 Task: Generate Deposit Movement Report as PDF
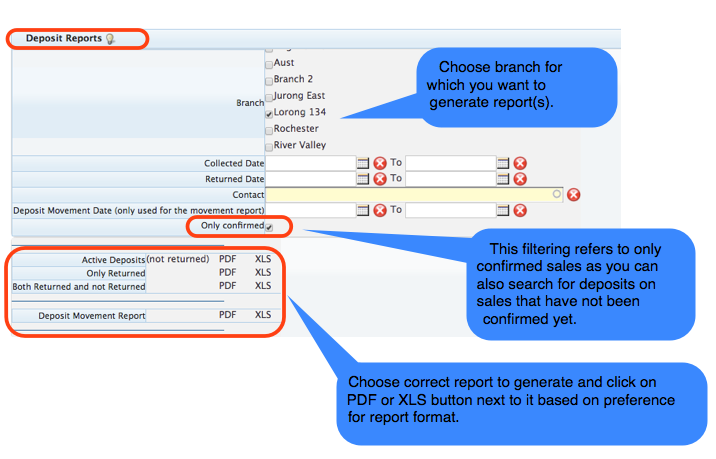click(227, 315)
